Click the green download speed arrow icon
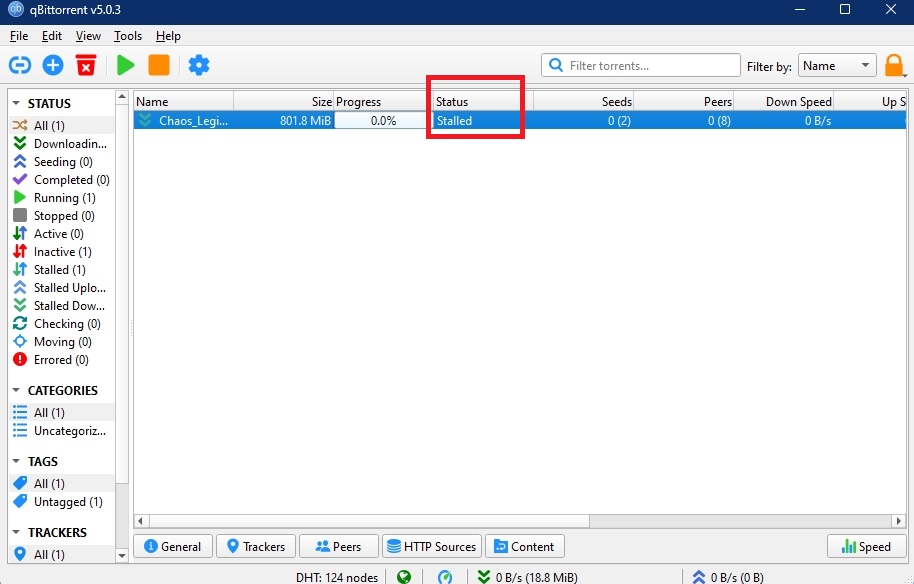 click(484, 577)
